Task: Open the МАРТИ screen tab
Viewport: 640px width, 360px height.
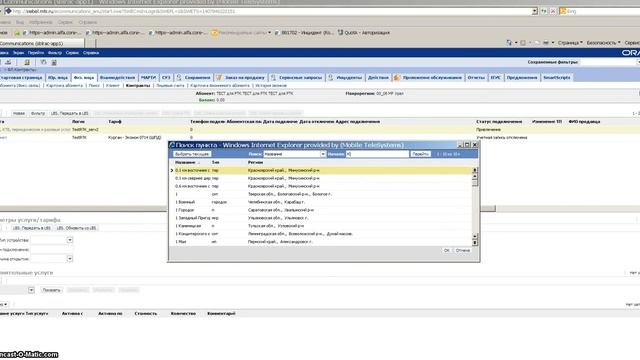Action: [x=148, y=77]
